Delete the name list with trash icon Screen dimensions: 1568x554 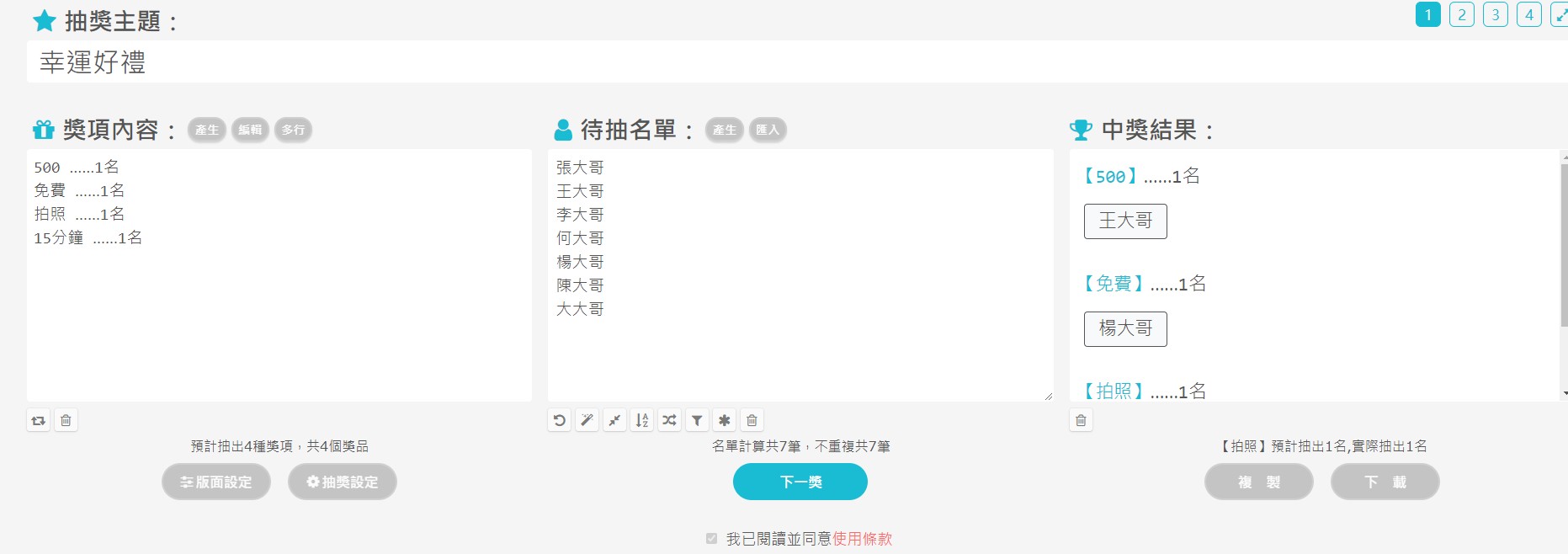(752, 420)
